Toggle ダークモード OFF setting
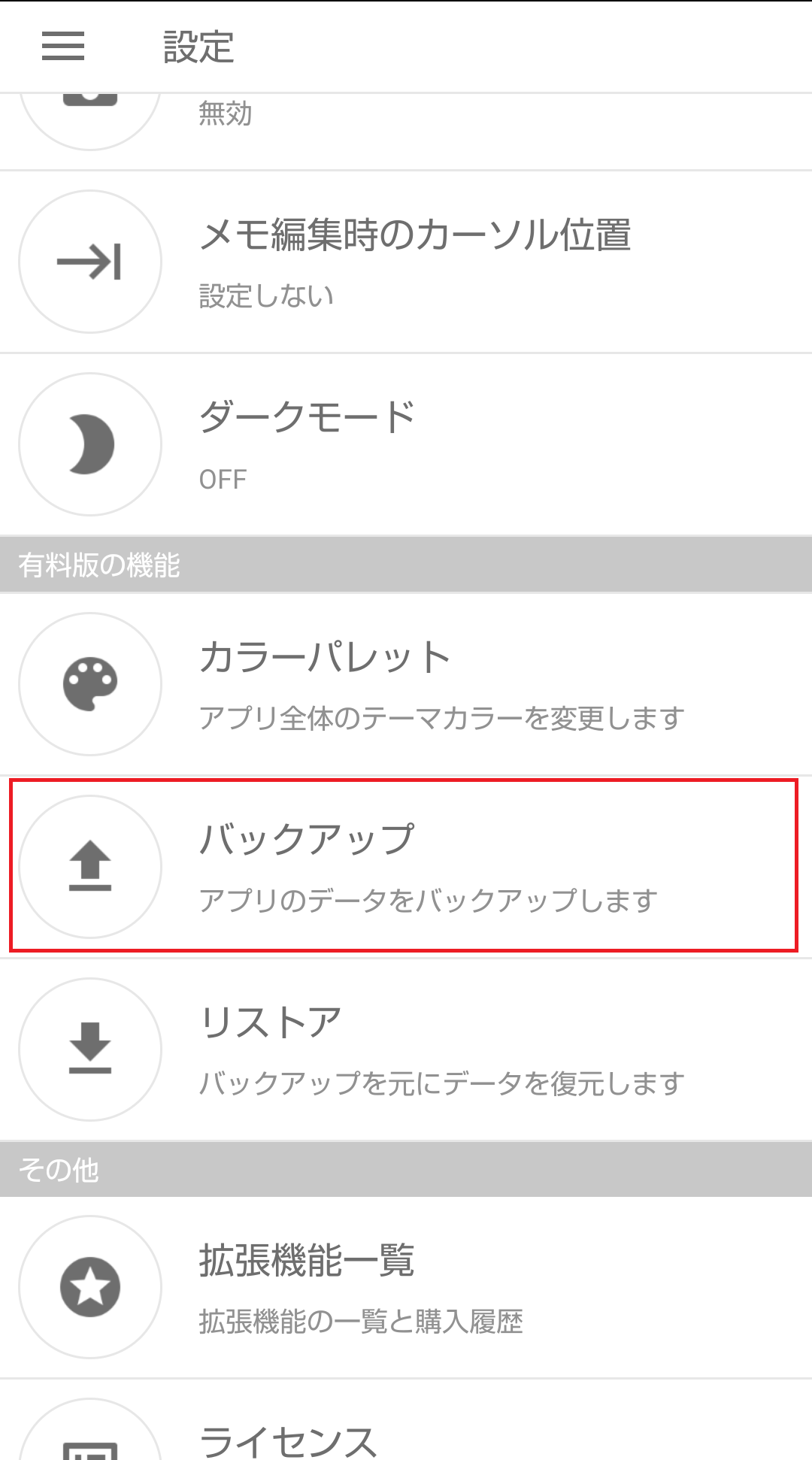 406,444
